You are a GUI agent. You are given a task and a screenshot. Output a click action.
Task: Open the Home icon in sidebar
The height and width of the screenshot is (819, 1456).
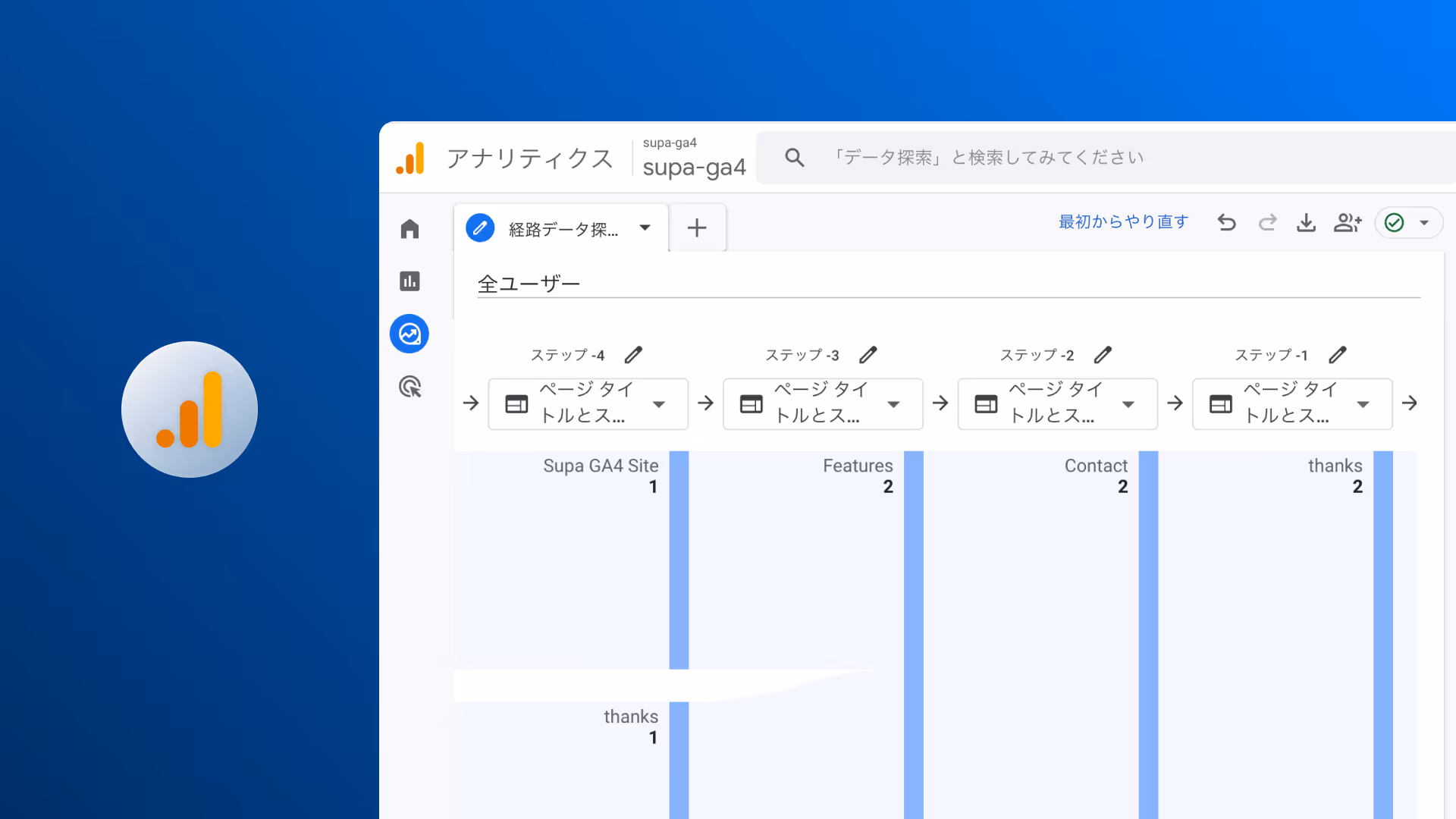tap(409, 229)
